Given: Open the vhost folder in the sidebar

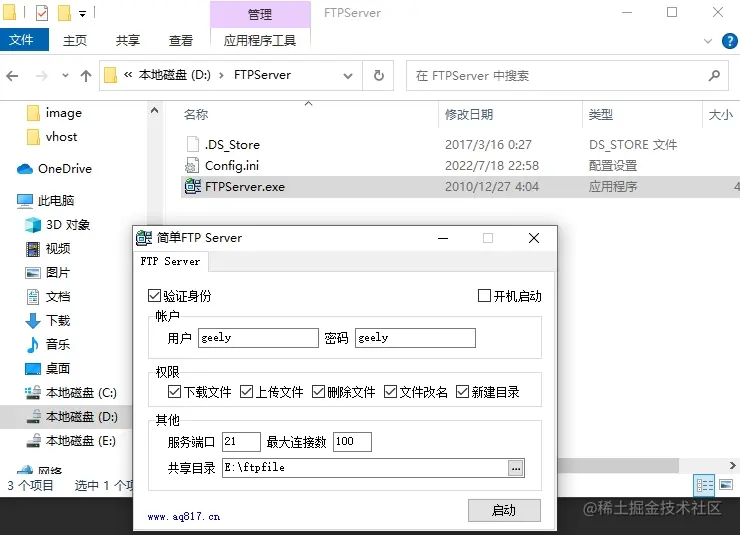Looking at the screenshot, I should tap(52, 137).
